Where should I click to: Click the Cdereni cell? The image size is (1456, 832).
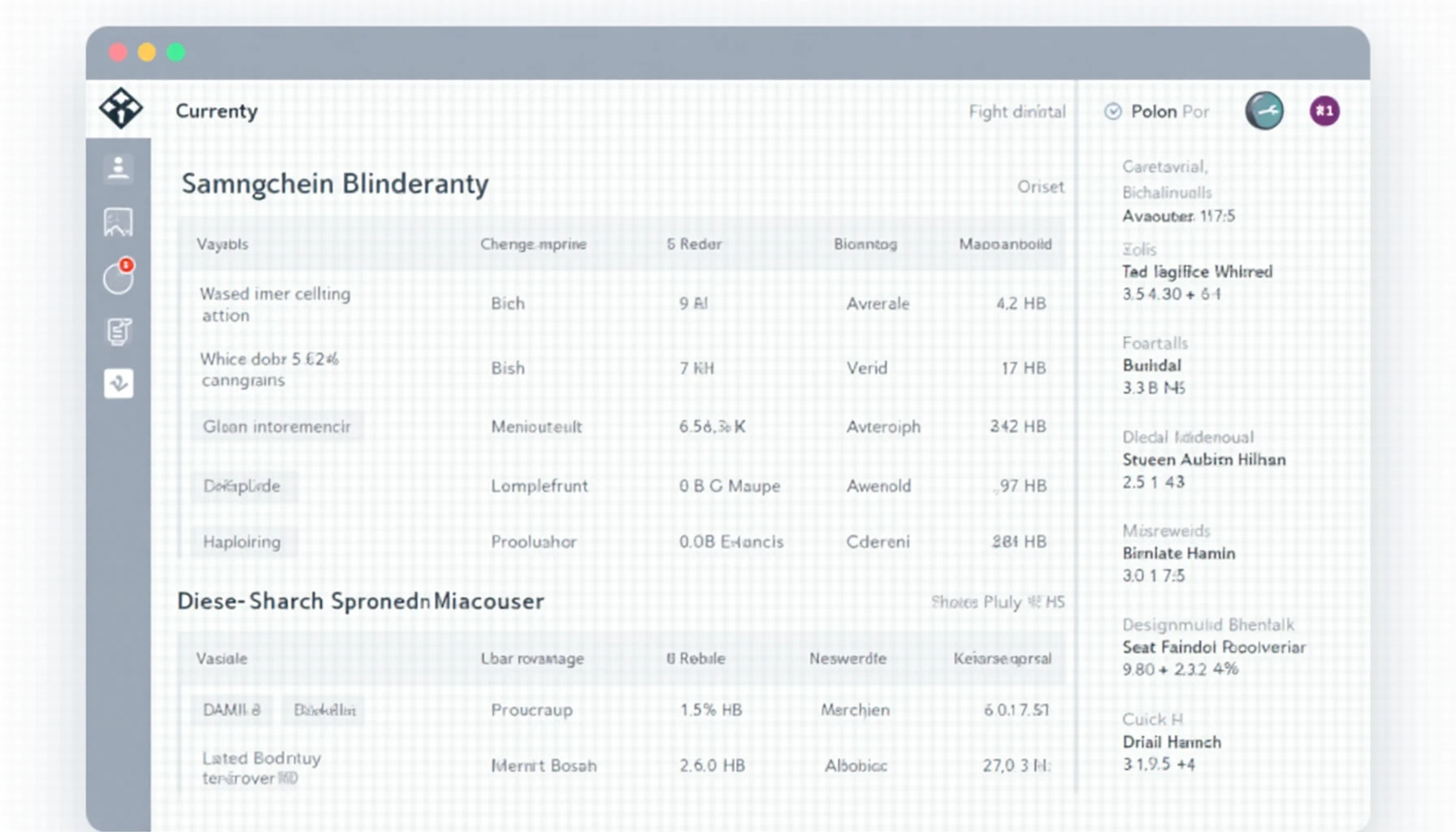point(877,542)
